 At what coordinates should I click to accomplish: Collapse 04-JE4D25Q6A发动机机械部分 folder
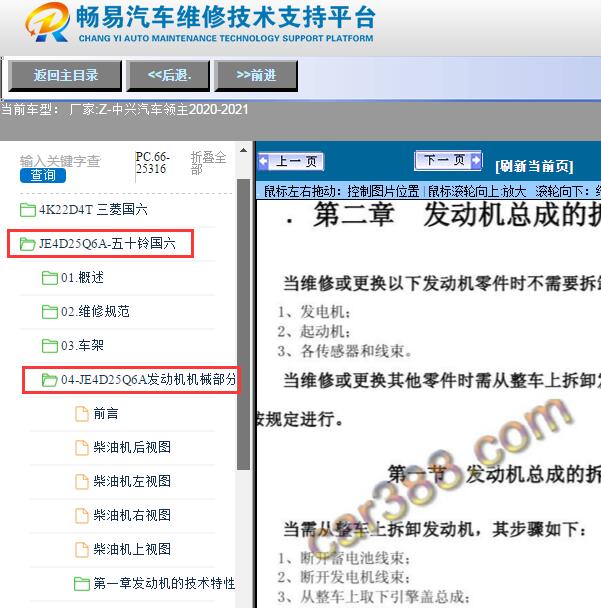[149, 379]
